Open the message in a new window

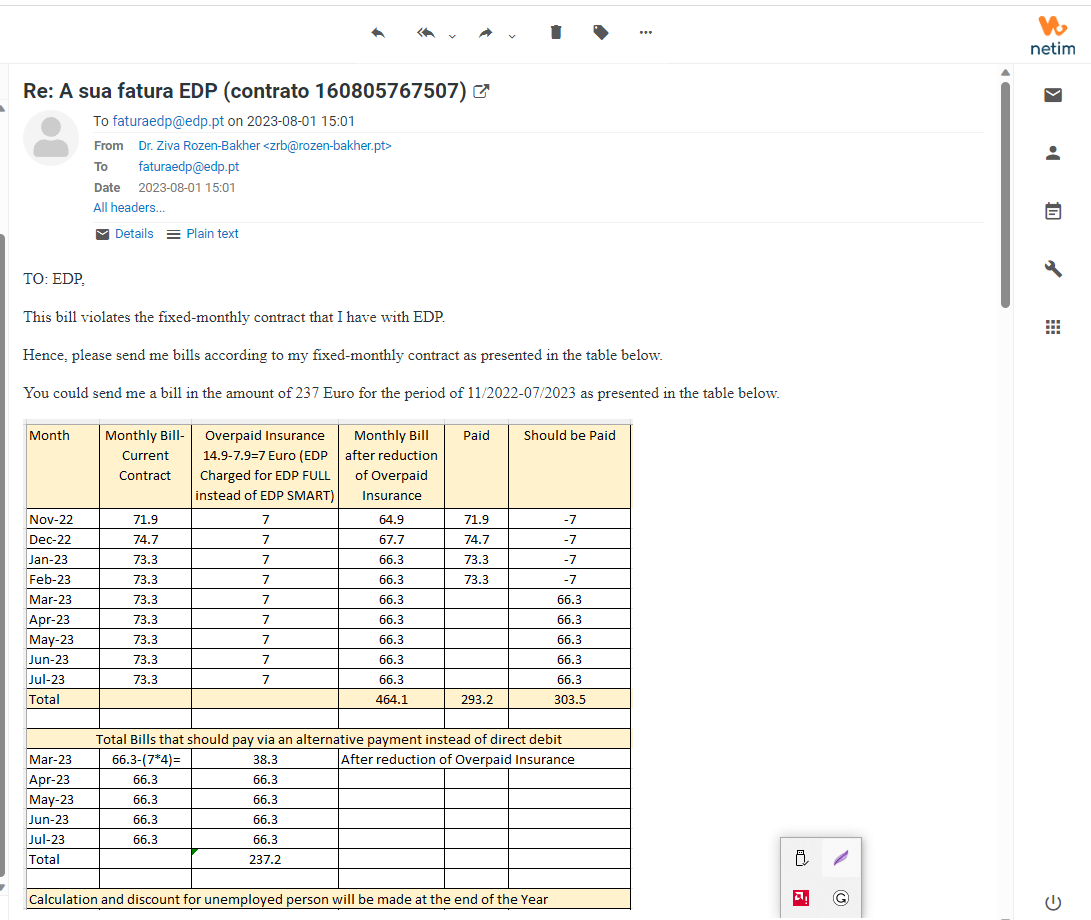[481, 91]
